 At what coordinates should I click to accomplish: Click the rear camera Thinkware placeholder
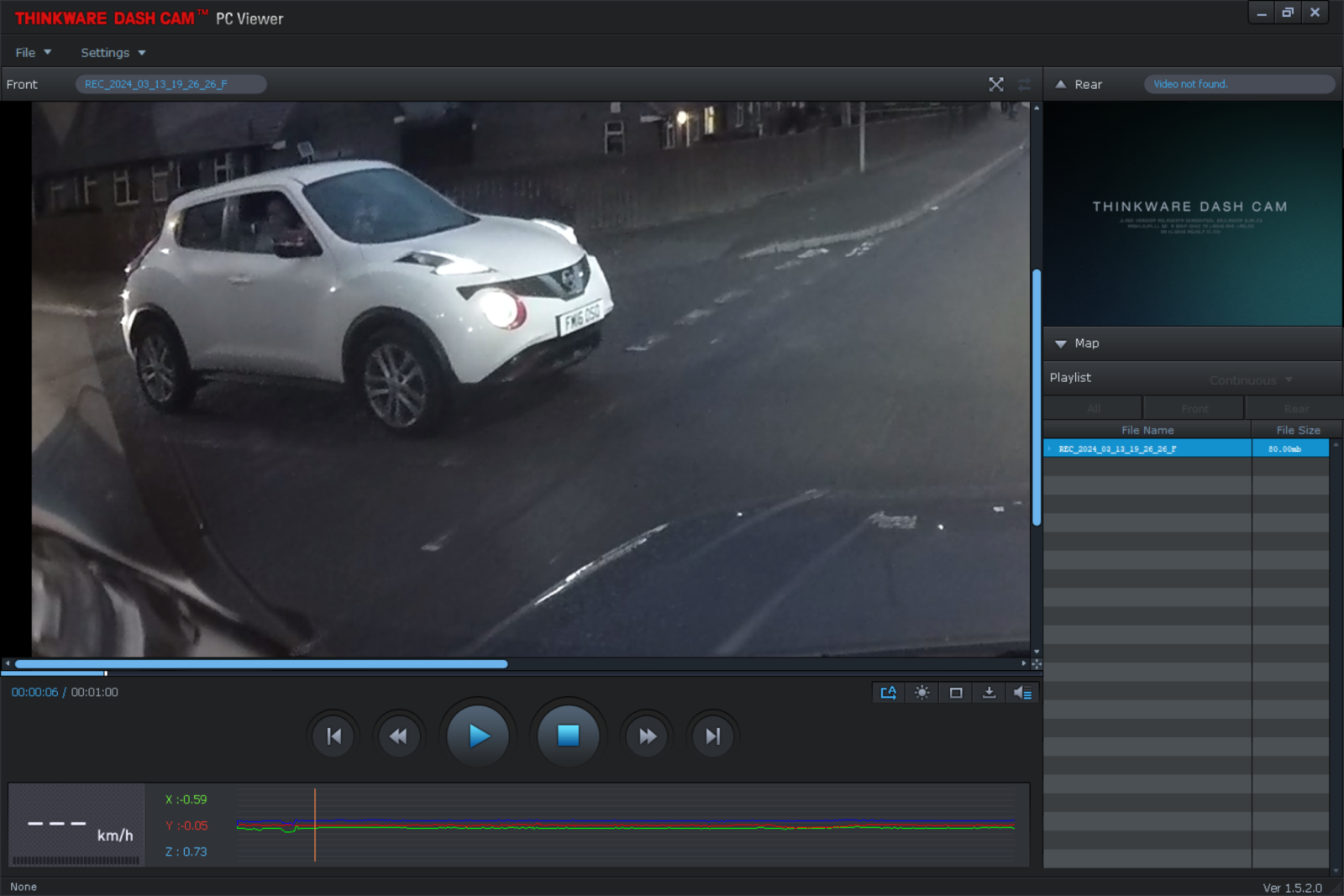(1193, 214)
